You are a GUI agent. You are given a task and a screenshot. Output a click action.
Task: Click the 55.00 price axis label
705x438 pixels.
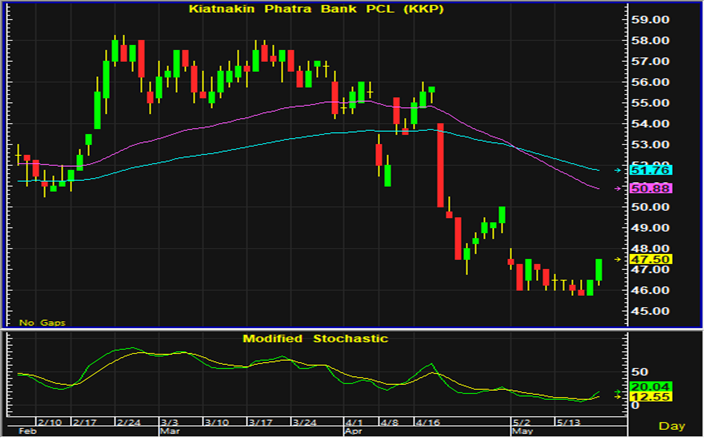[650, 103]
